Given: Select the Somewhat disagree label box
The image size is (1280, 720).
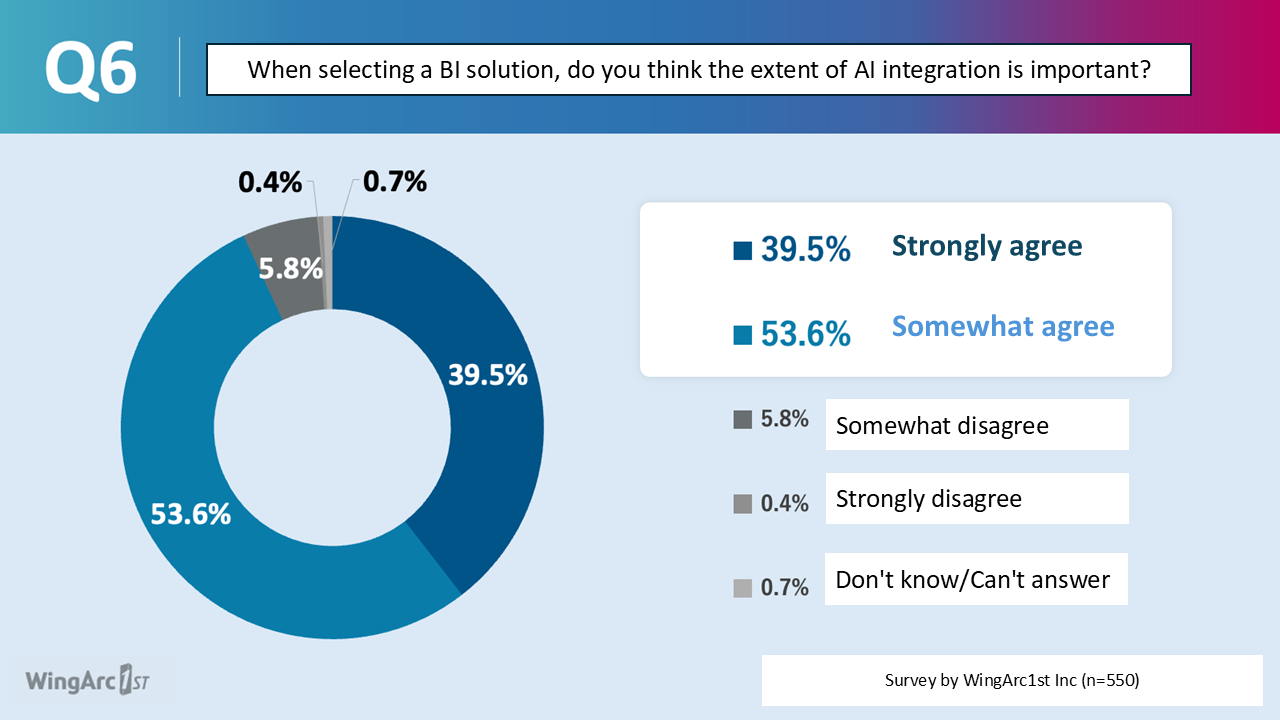Looking at the screenshot, I should (x=977, y=425).
